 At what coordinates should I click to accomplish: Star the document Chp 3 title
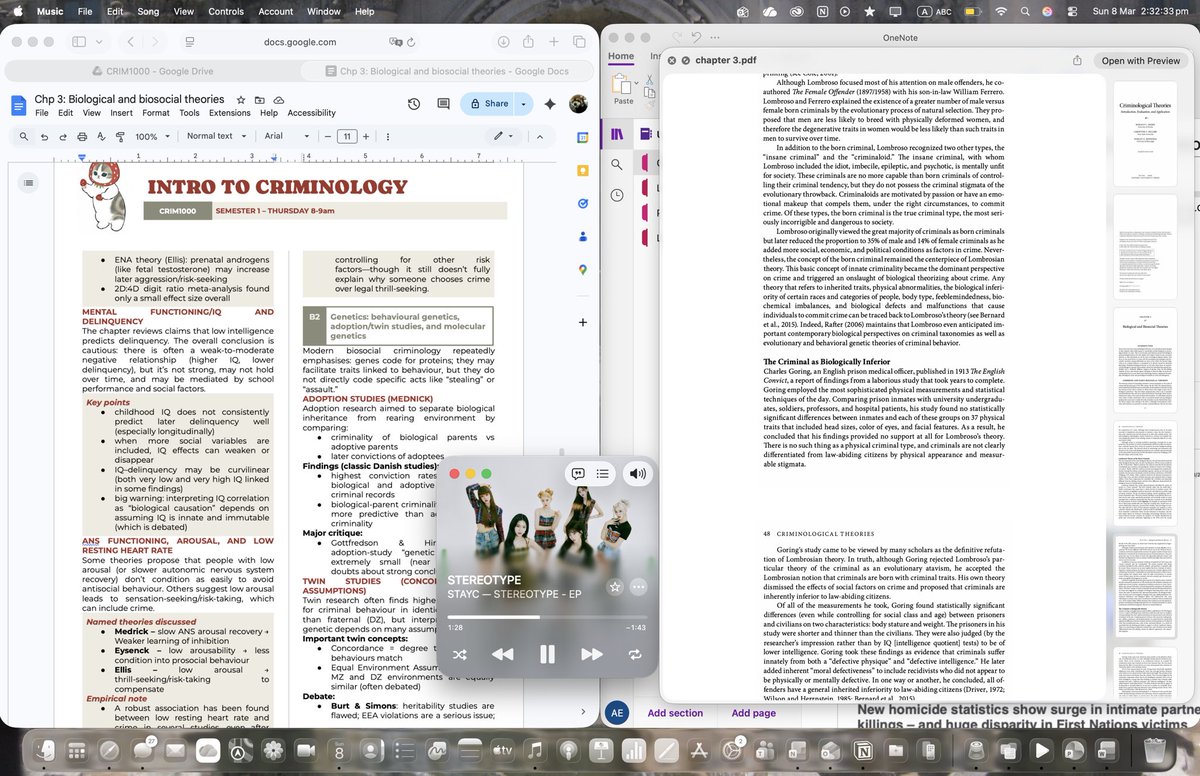pos(241,99)
